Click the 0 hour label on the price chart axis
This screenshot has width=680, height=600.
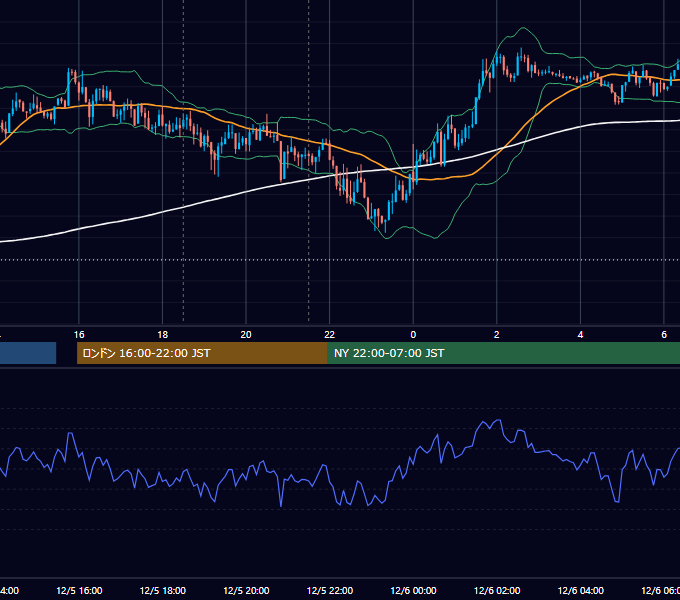[413, 335]
